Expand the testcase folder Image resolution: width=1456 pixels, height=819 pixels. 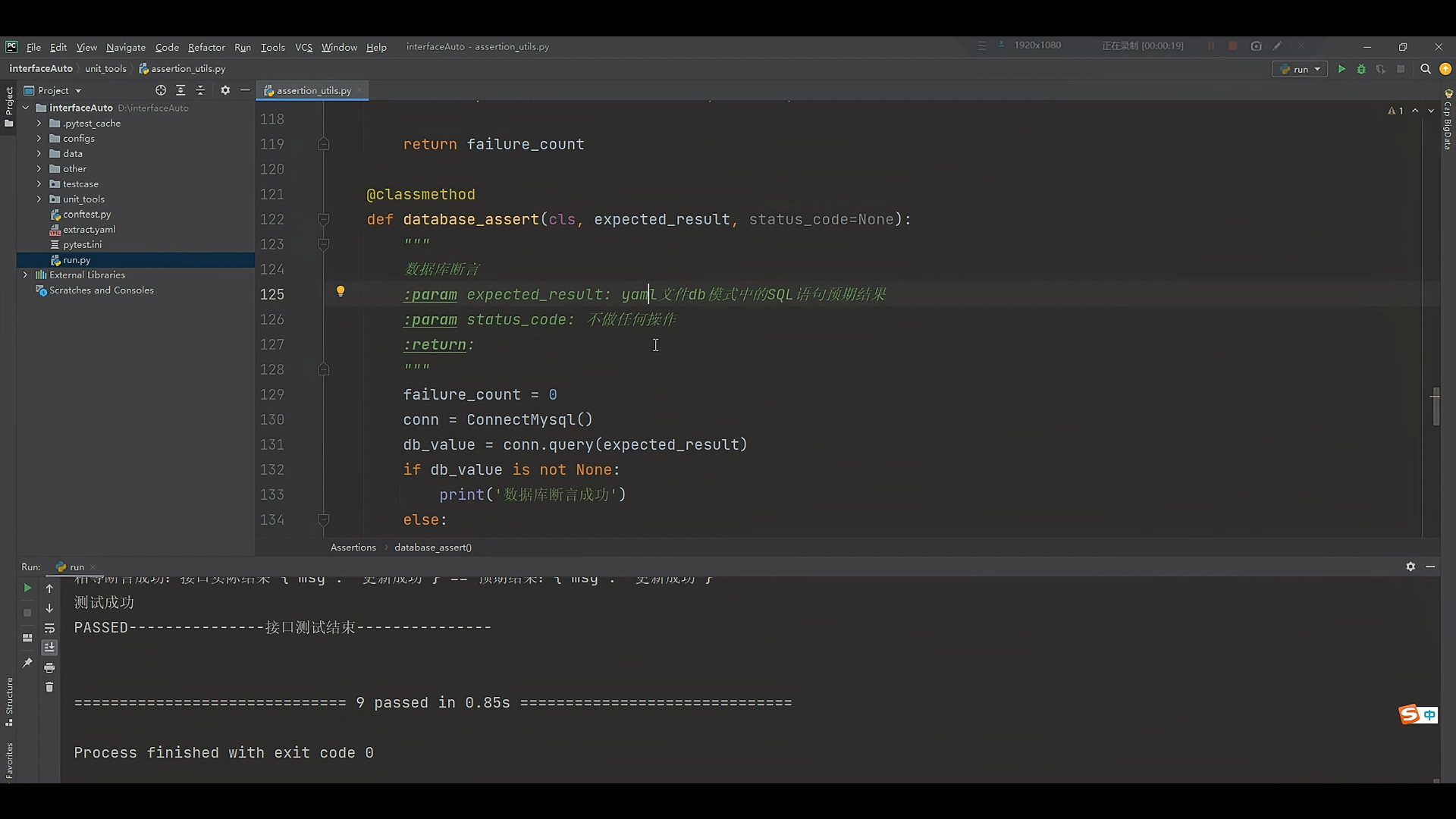(x=39, y=184)
